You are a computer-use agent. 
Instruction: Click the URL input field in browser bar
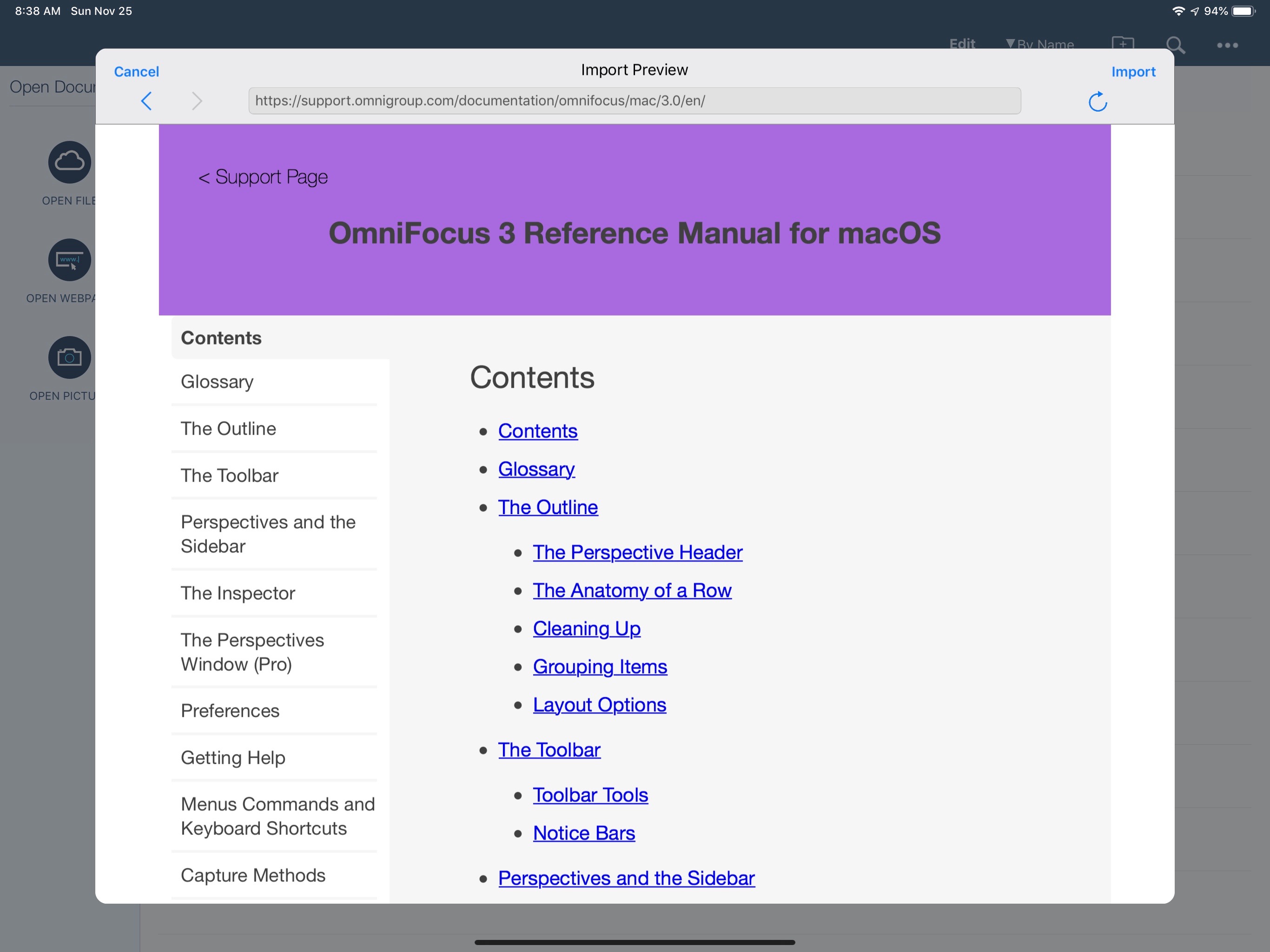click(635, 100)
